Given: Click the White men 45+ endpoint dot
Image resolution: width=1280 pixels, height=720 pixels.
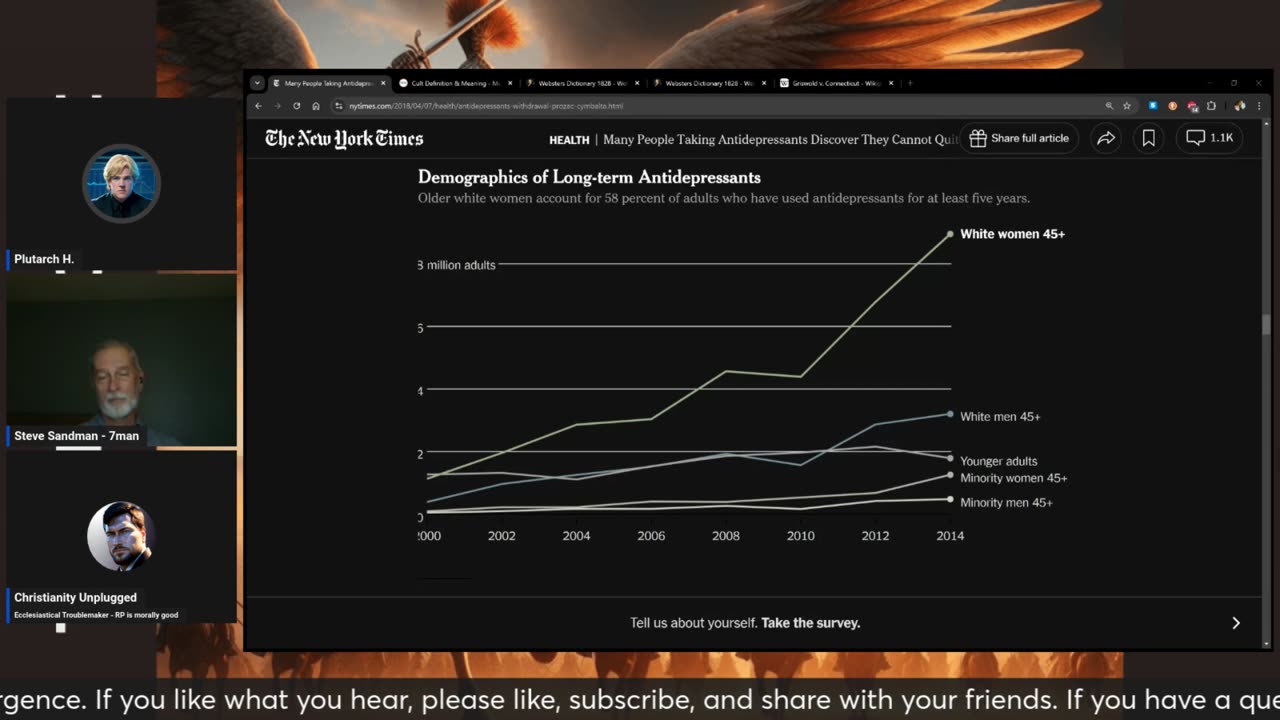Looking at the screenshot, I should coord(950,414).
